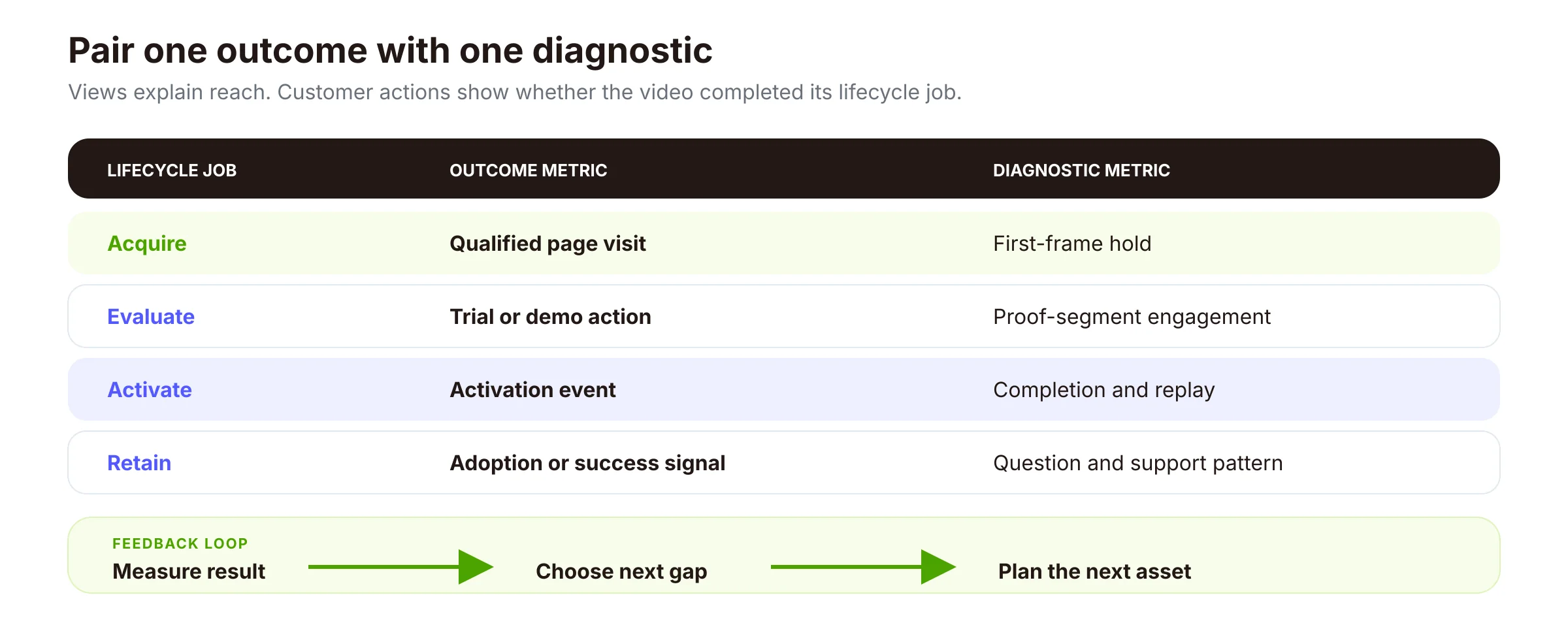Select the First-frame hold diagnostic

pyautogui.click(x=1072, y=244)
